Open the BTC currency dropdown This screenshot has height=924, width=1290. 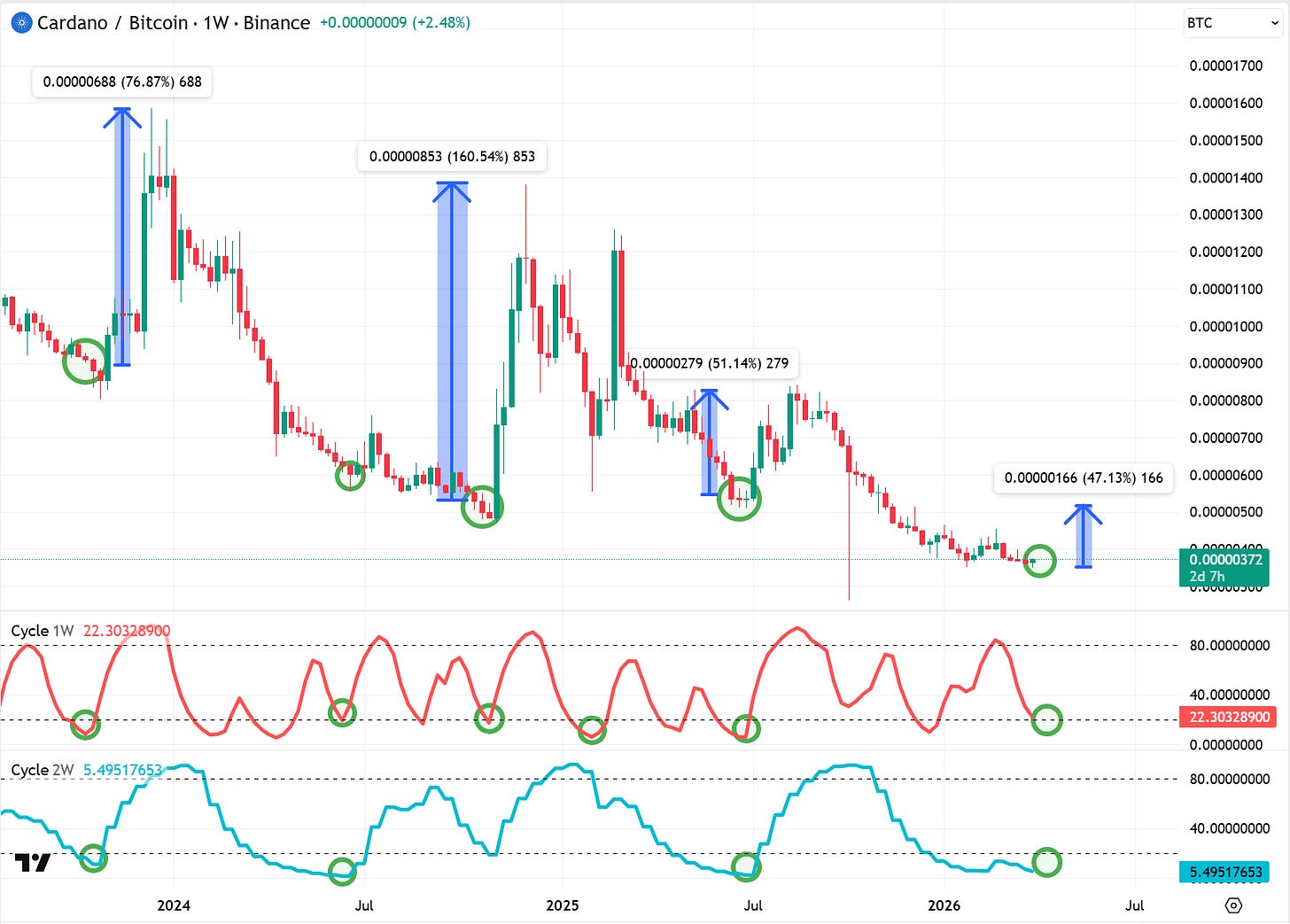coord(1233,23)
